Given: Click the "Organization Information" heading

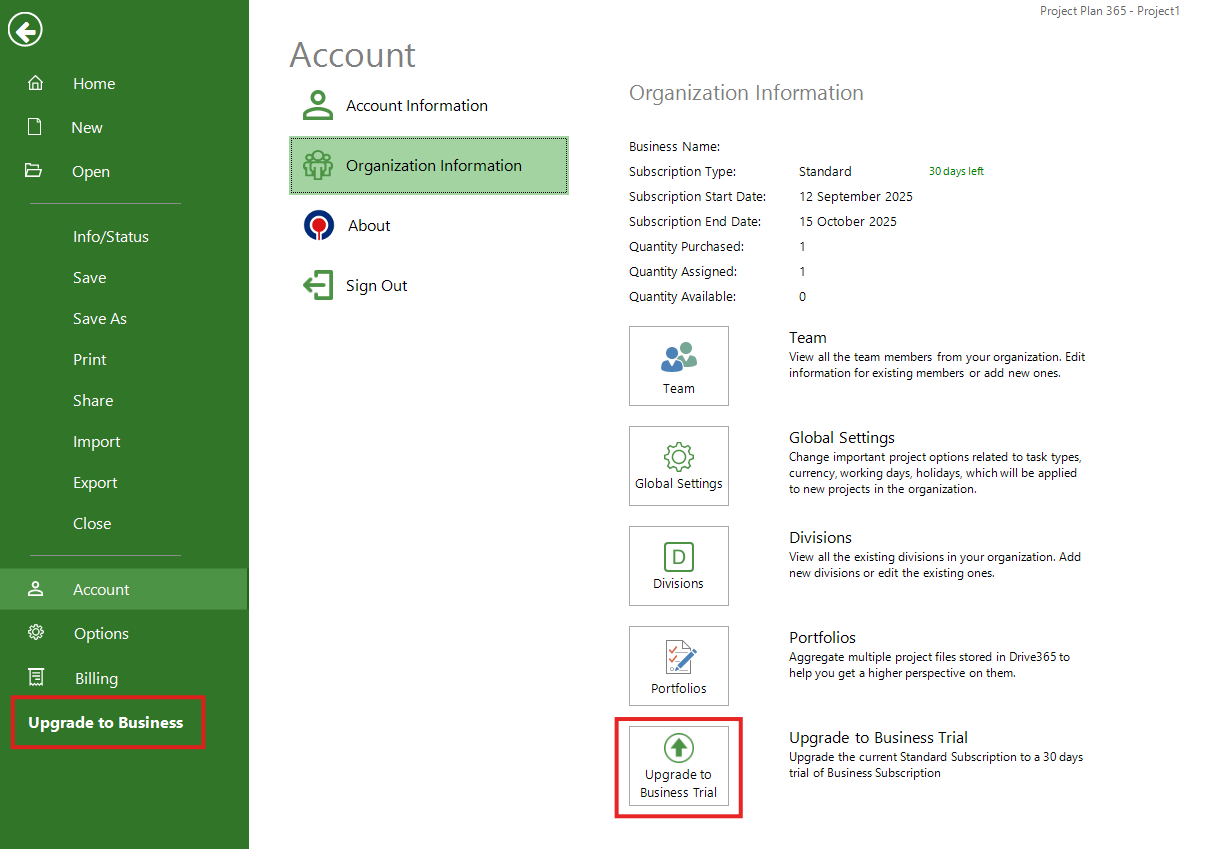Looking at the screenshot, I should click(746, 93).
